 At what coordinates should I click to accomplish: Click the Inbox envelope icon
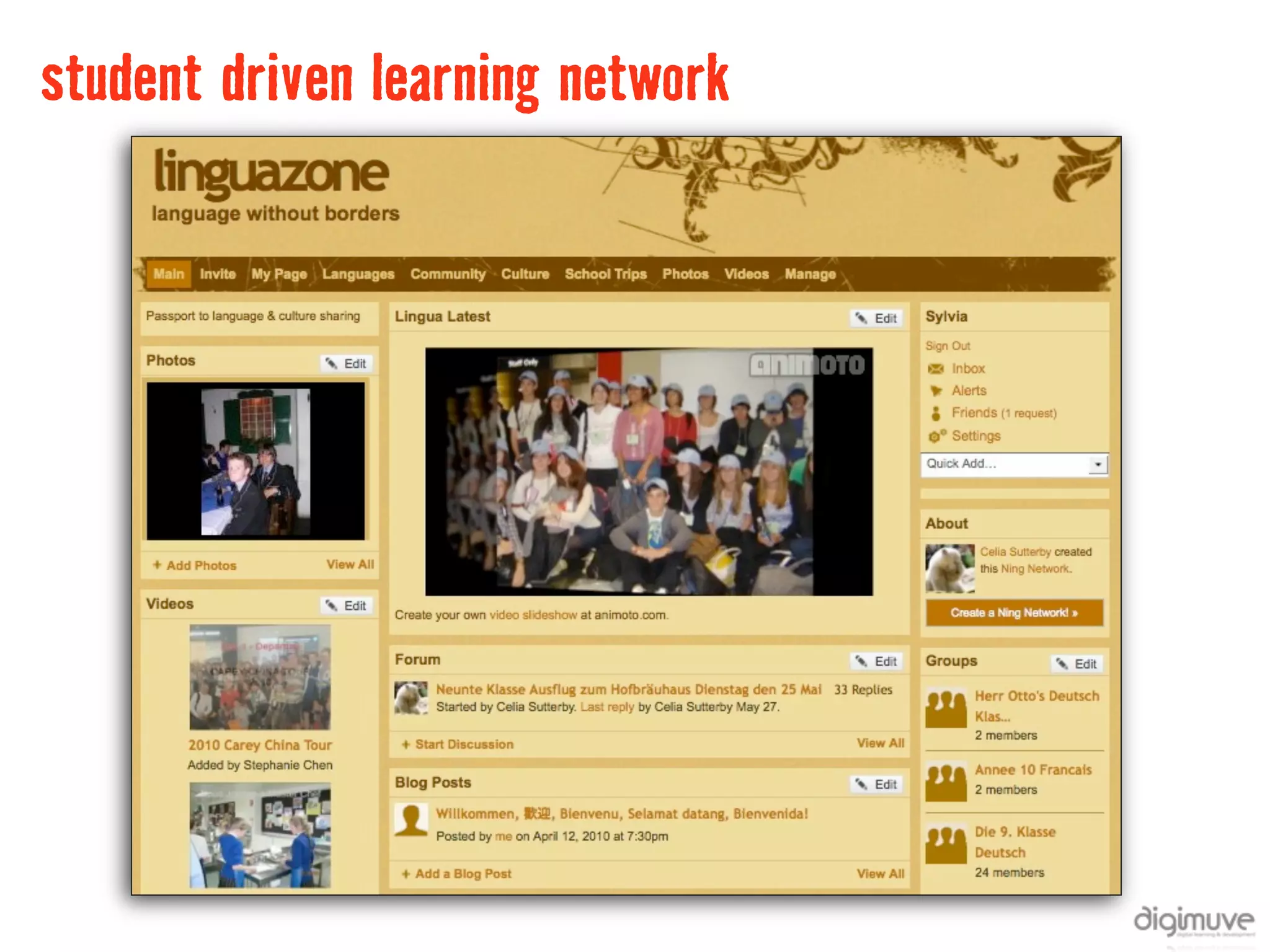pyautogui.click(x=935, y=369)
